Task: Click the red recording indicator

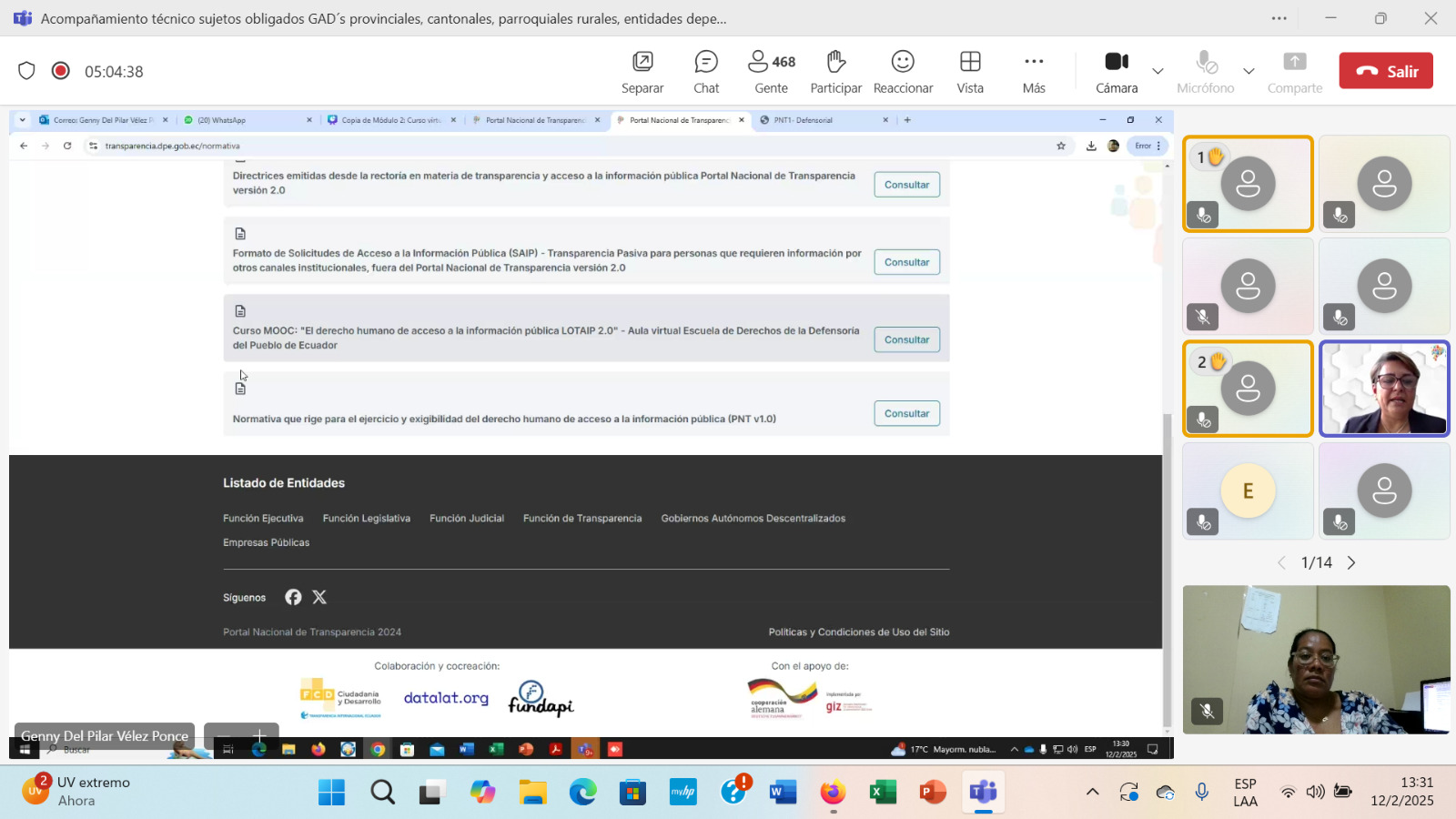Action: pos(61,71)
